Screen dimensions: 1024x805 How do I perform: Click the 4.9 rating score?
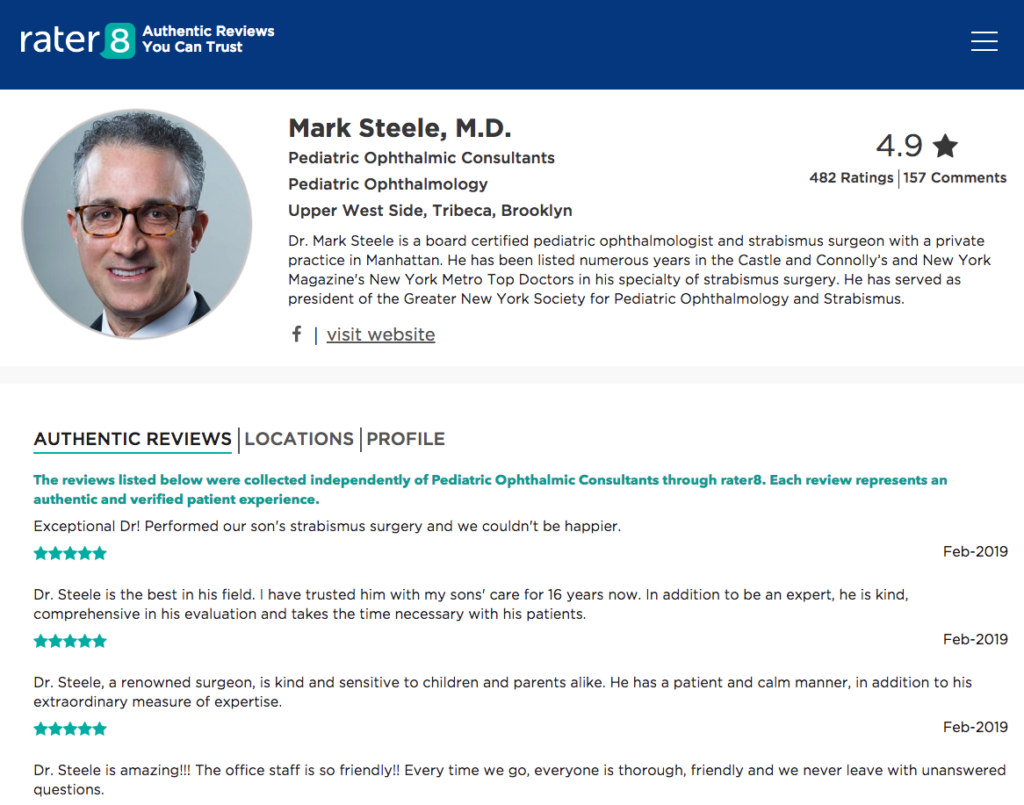[x=899, y=146]
